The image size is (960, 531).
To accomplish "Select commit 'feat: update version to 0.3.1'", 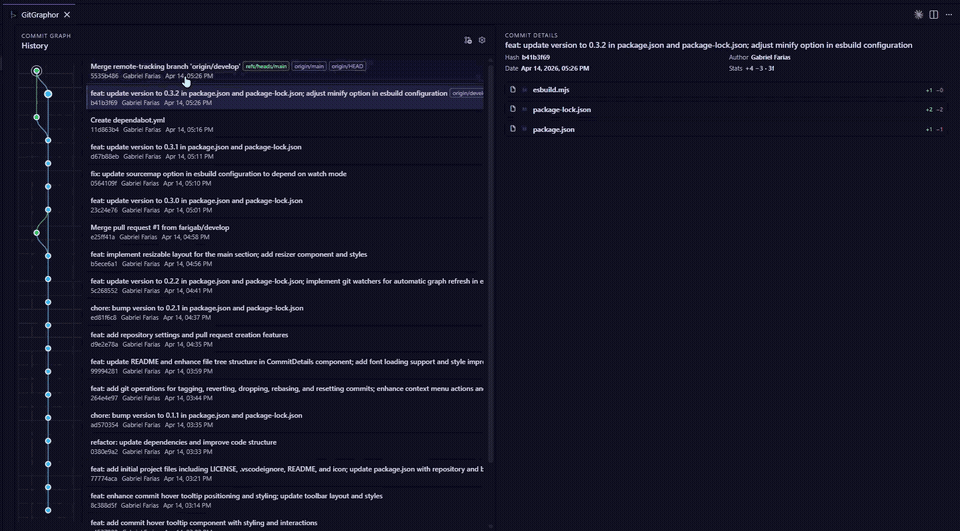I will coord(285,151).
